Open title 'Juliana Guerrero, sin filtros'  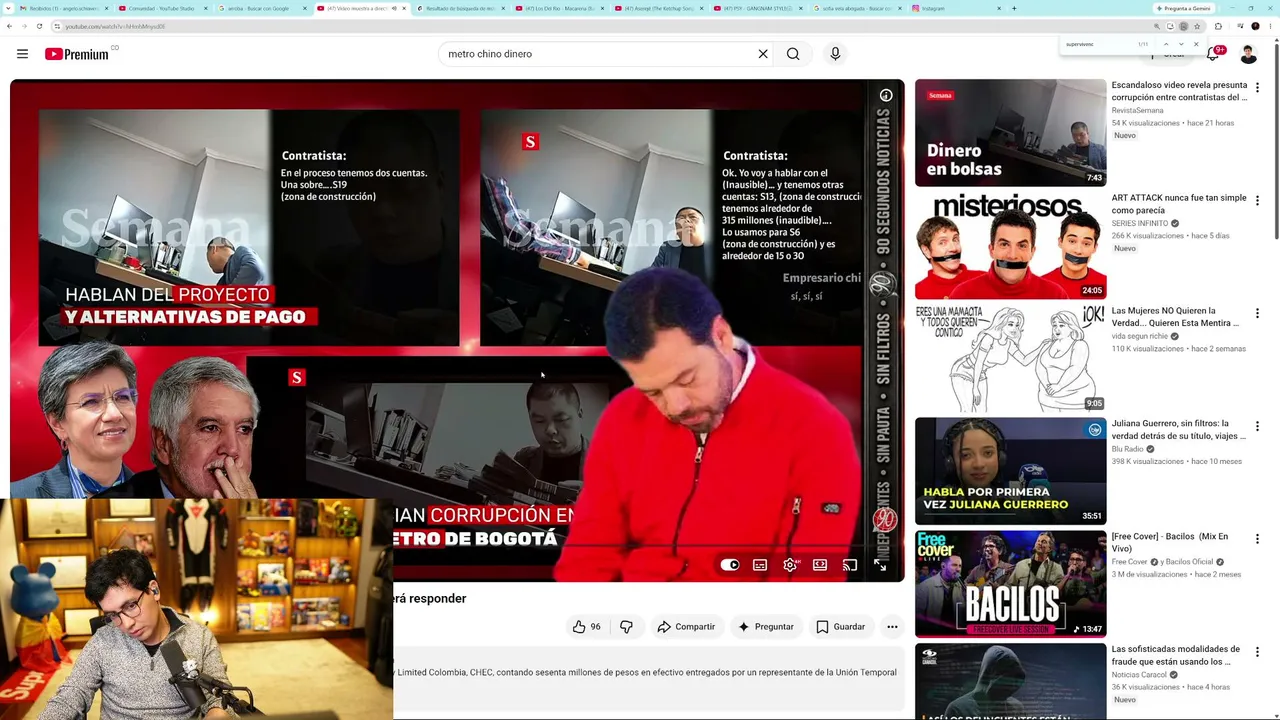click(x=1179, y=430)
